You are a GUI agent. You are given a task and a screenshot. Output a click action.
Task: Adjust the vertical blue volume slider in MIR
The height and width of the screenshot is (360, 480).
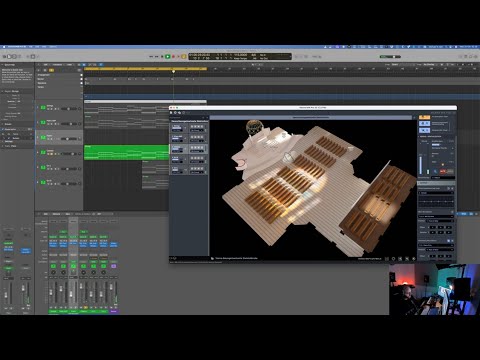(421, 164)
